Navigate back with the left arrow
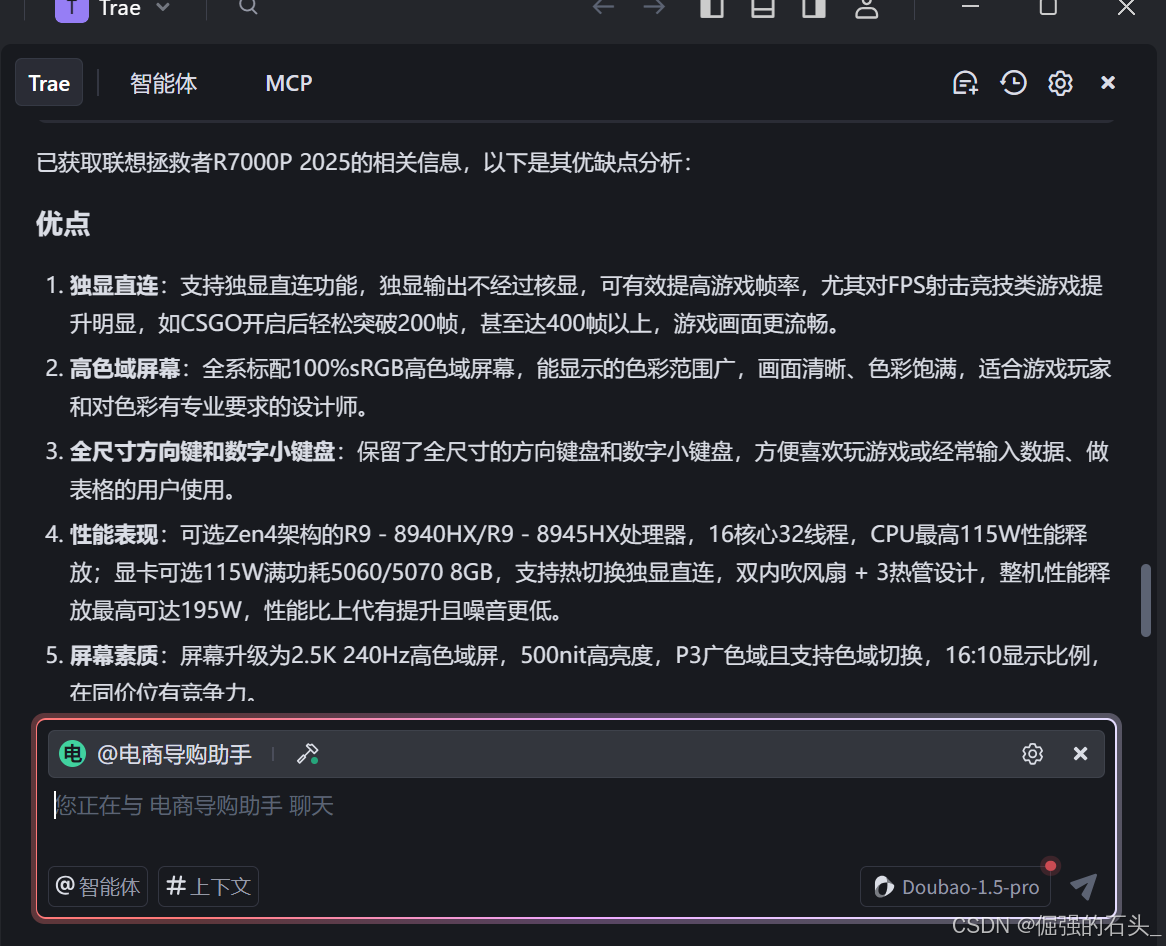 603,7
